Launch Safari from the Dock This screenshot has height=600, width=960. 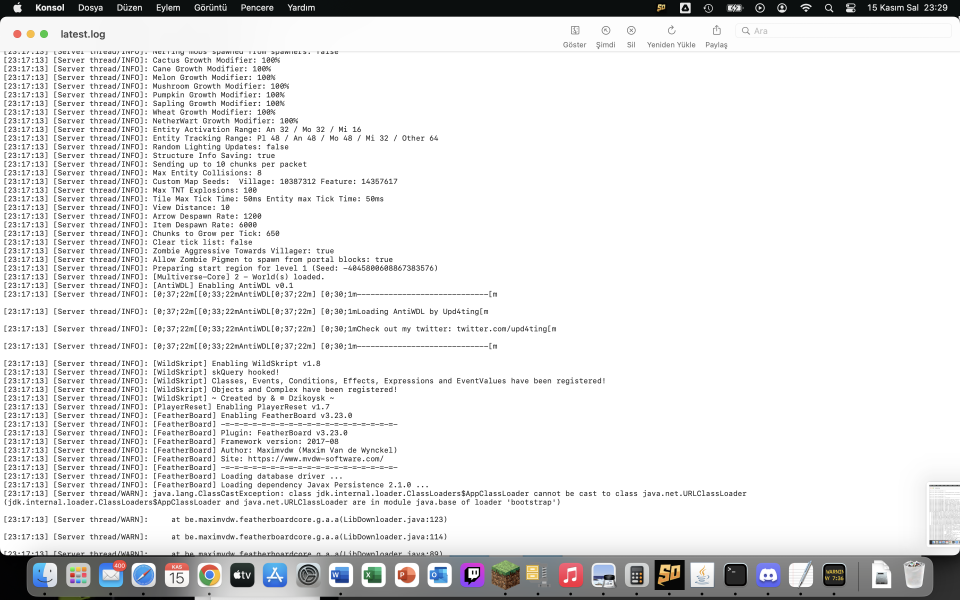click(144, 576)
